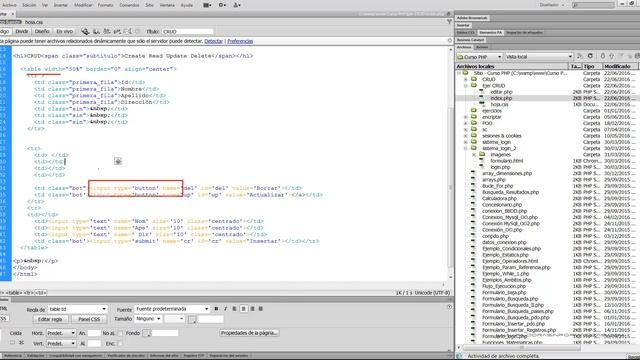
Task: Click the refresh icon in Files panel
Action: [x=590, y=56]
